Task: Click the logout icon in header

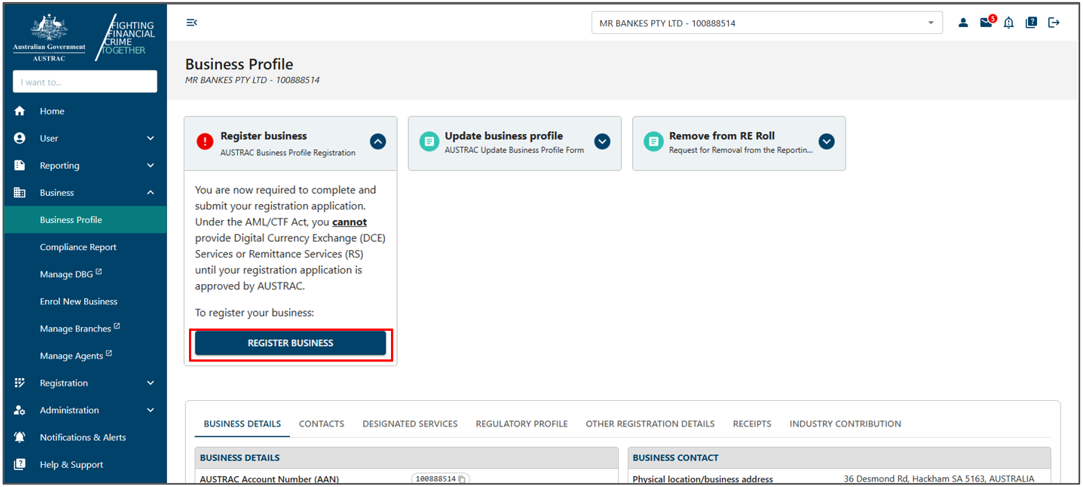Action: click(x=1054, y=23)
